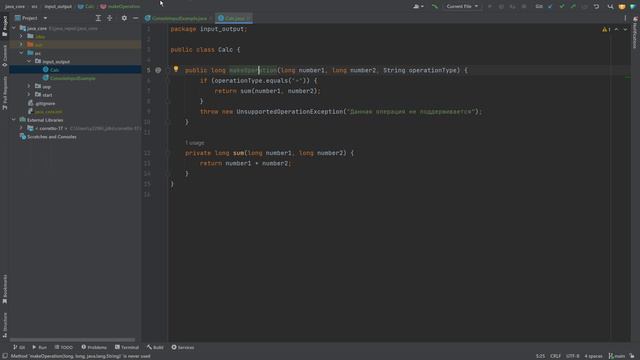Viewport: 640px width, 360px height.
Task: Click the warning indicator in editor corner
Action: point(606,29)
